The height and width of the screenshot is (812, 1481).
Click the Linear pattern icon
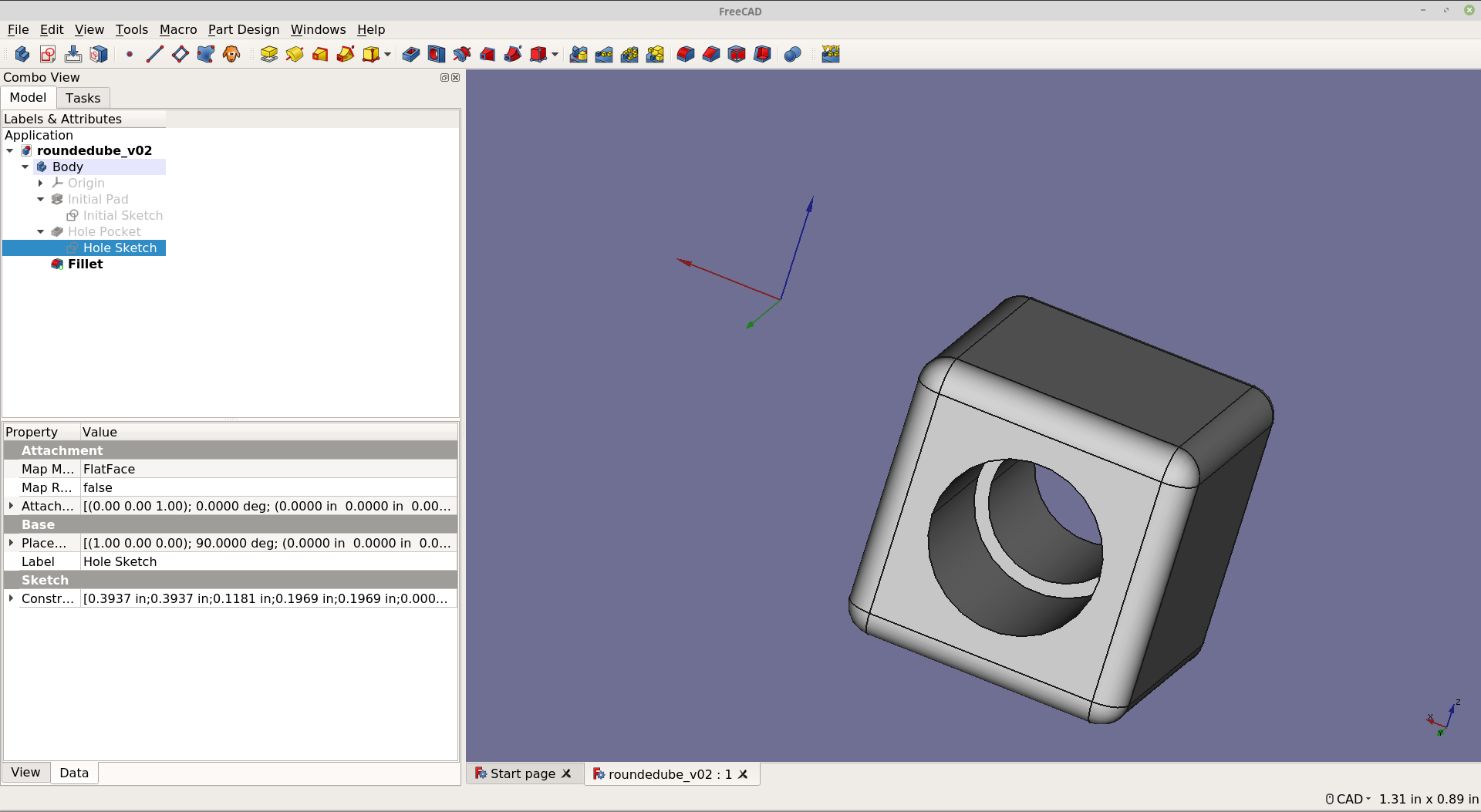tap(604, 54)
